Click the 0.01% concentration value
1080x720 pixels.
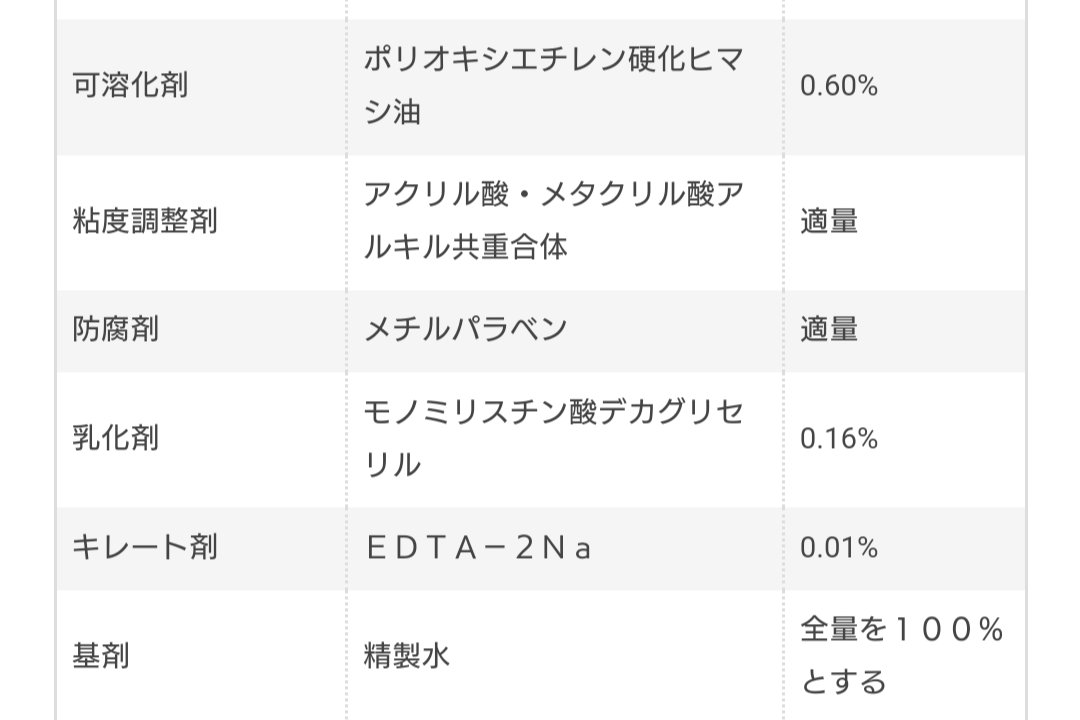[838, 547]
